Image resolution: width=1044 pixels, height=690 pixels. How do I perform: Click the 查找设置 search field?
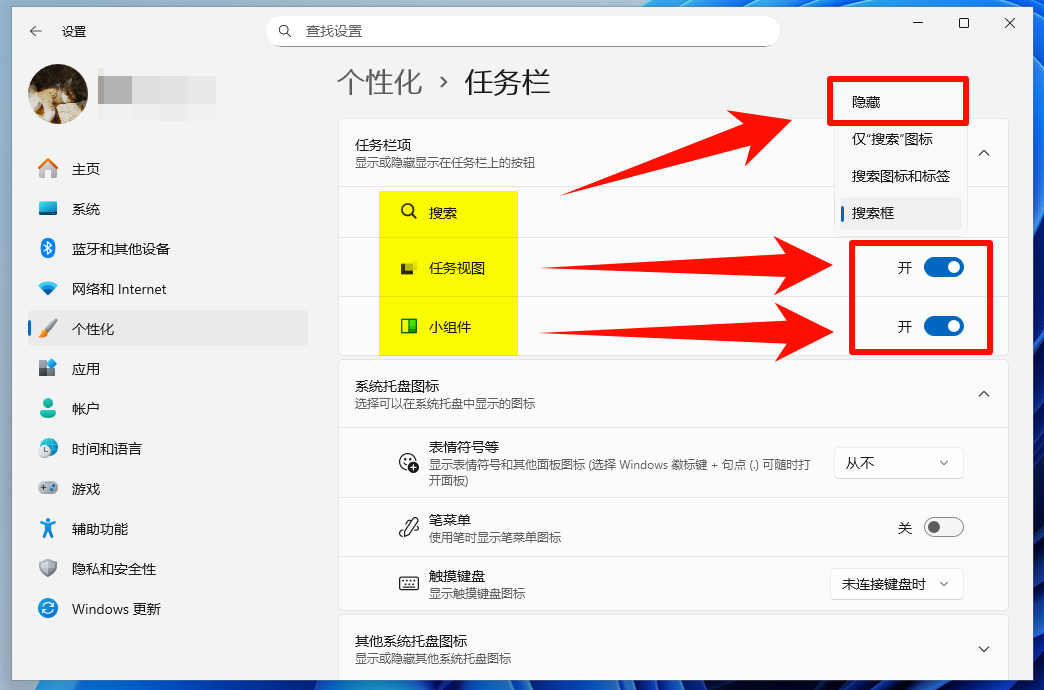[x=523, y=31]
